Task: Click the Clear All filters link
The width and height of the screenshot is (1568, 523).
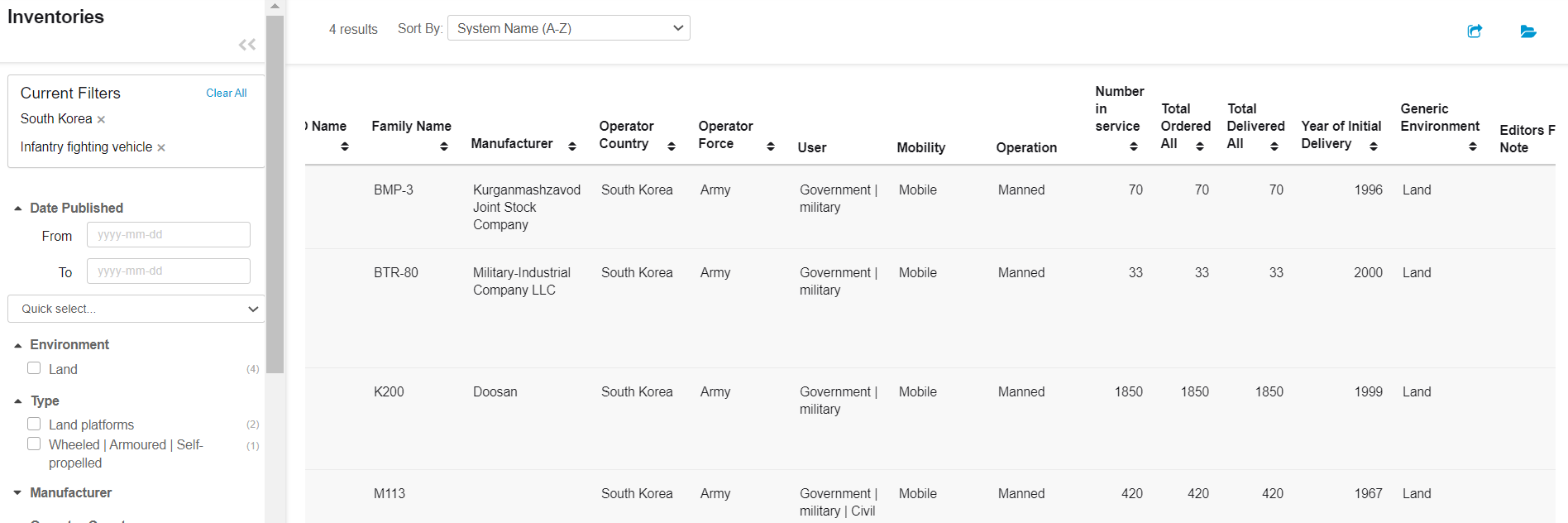Action: tap(226, 93)
